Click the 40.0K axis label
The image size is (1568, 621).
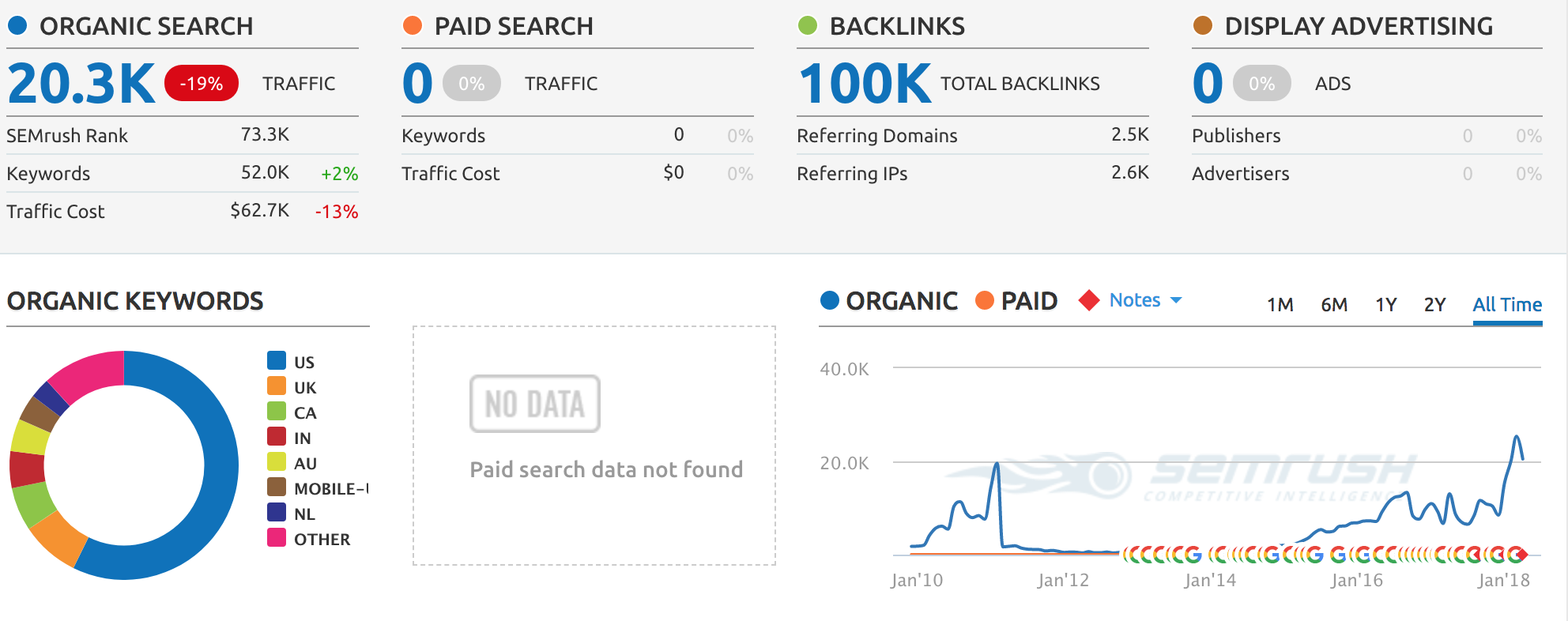pos(844,369)
